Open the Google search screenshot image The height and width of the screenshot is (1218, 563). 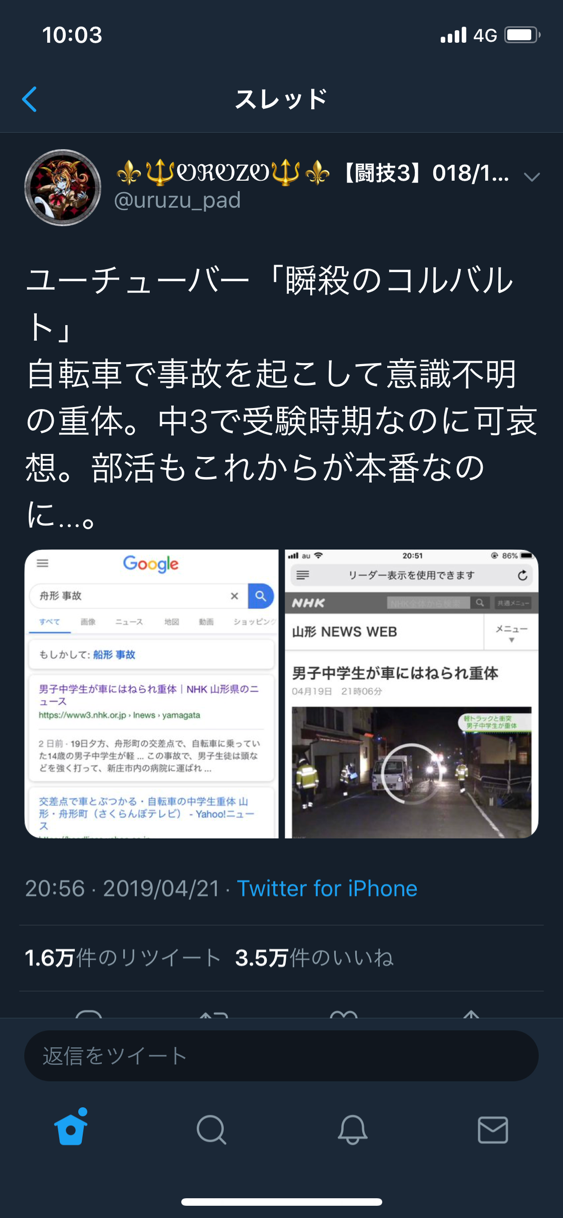(x=151, y=693)
